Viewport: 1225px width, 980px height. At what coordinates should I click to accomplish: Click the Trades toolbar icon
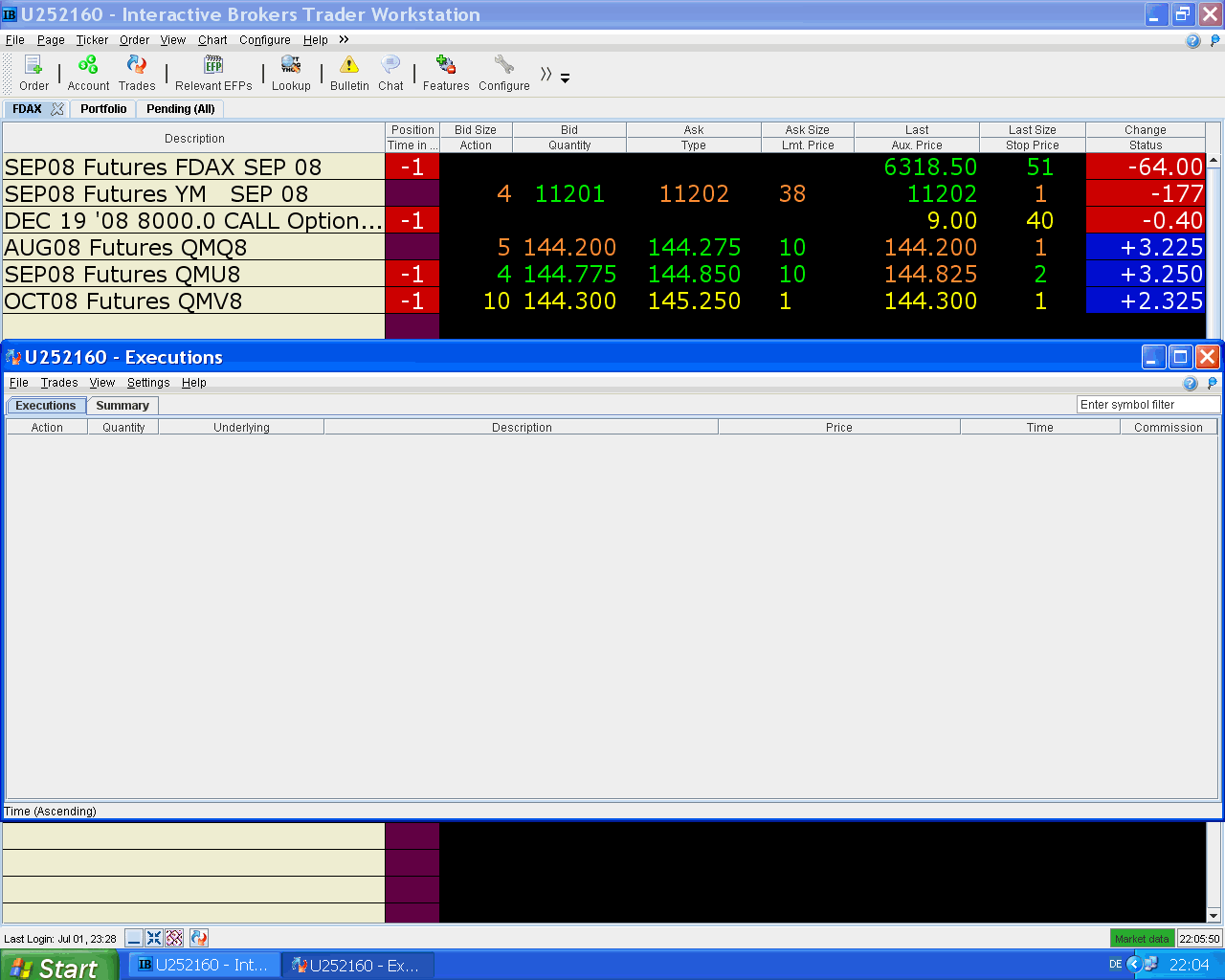(137, 73)
